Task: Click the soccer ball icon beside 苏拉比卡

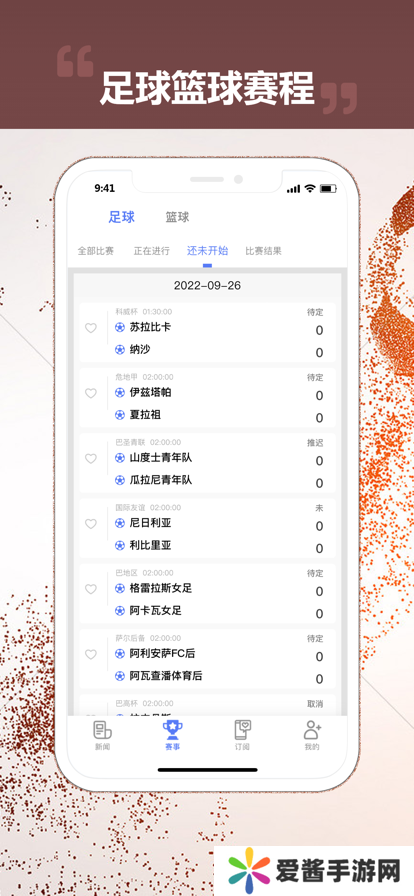Action: click(x=120, y=327)
